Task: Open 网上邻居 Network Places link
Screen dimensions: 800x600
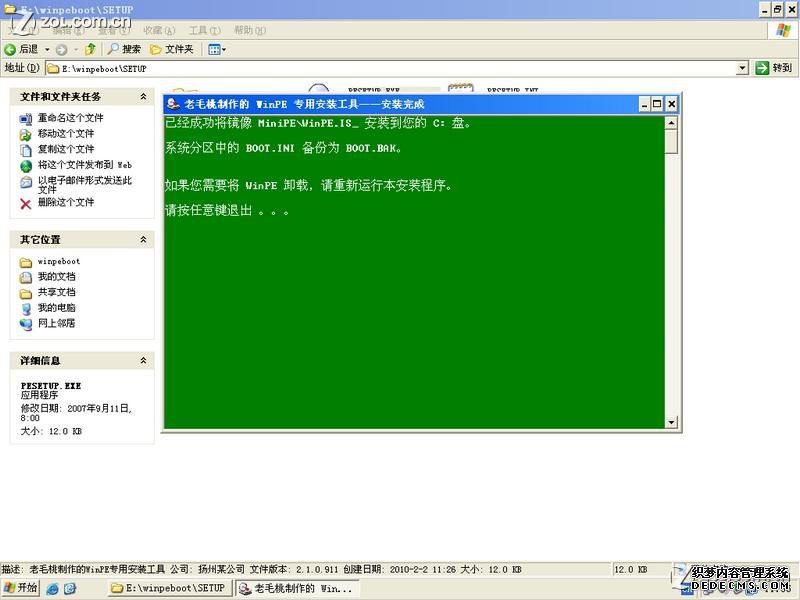Action: 57,323
